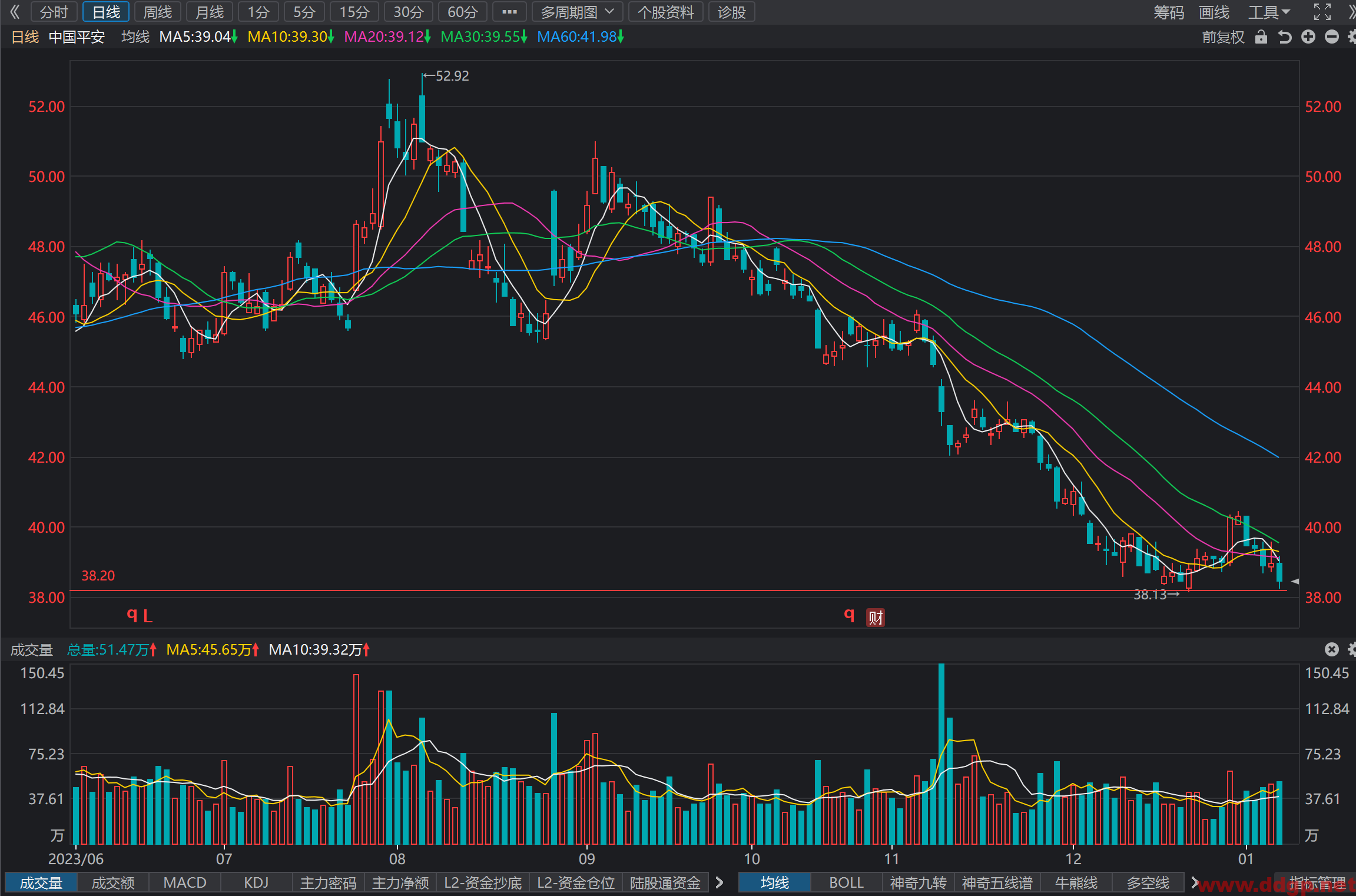The image size is (1356, 896).
Task: Click the red 财 marker icon
Action: pos(876,617)
